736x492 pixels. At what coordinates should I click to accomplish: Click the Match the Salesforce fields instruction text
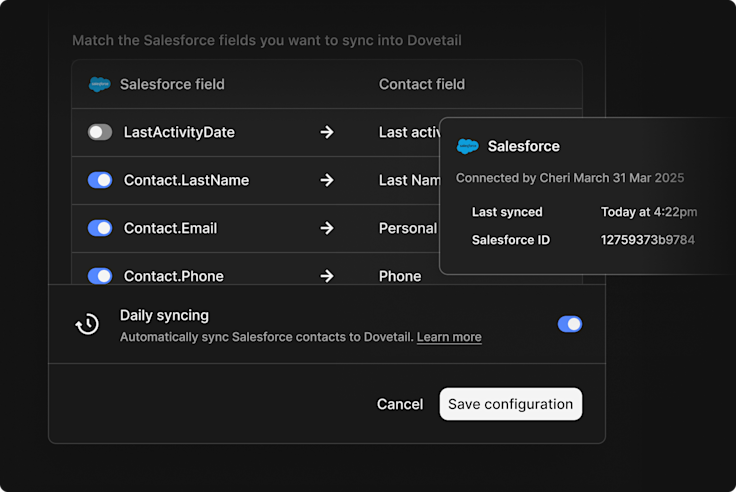click(267, 40)
